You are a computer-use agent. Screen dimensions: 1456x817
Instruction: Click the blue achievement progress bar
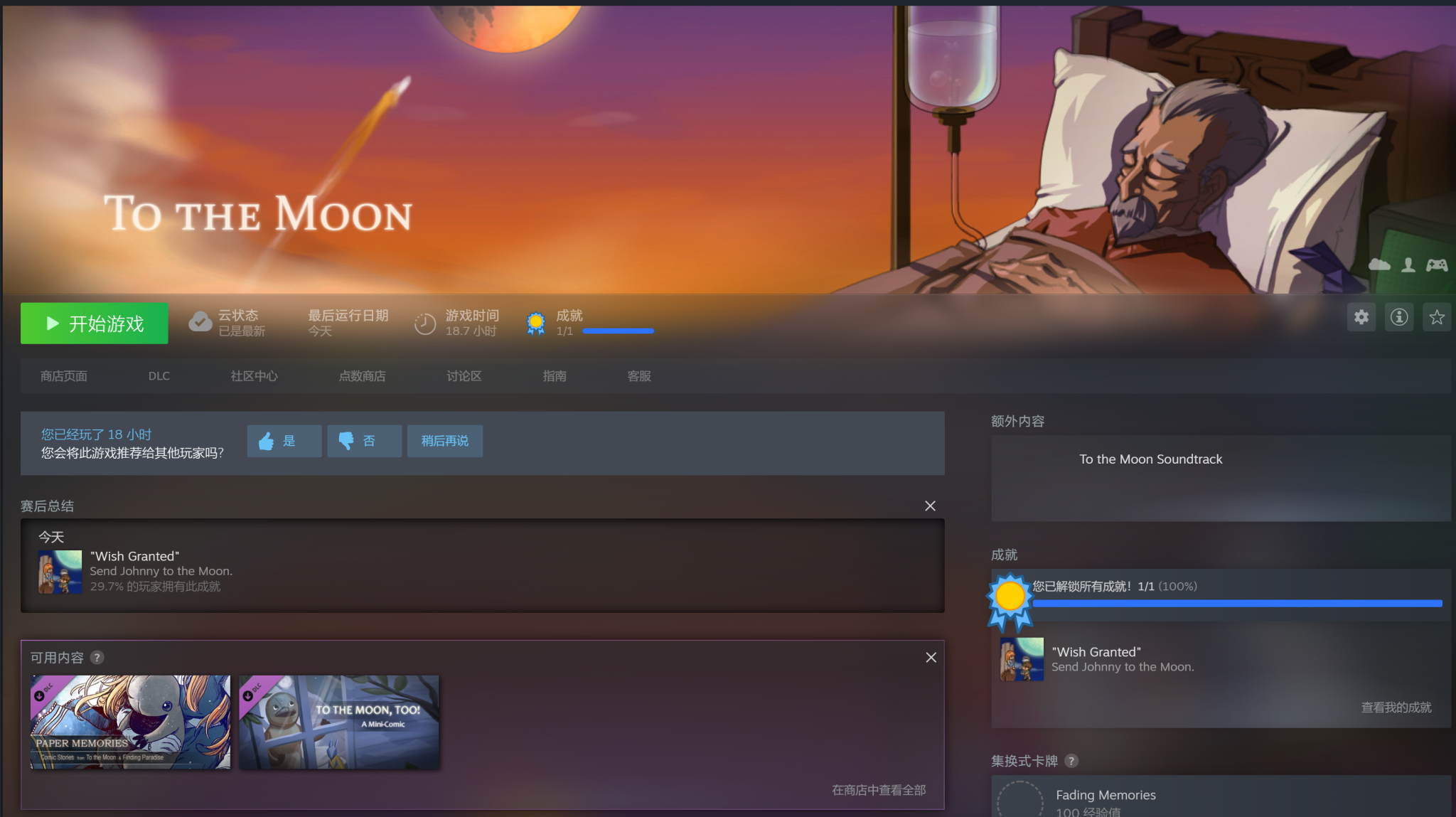pyautogui.click(x=1237, y=604)
